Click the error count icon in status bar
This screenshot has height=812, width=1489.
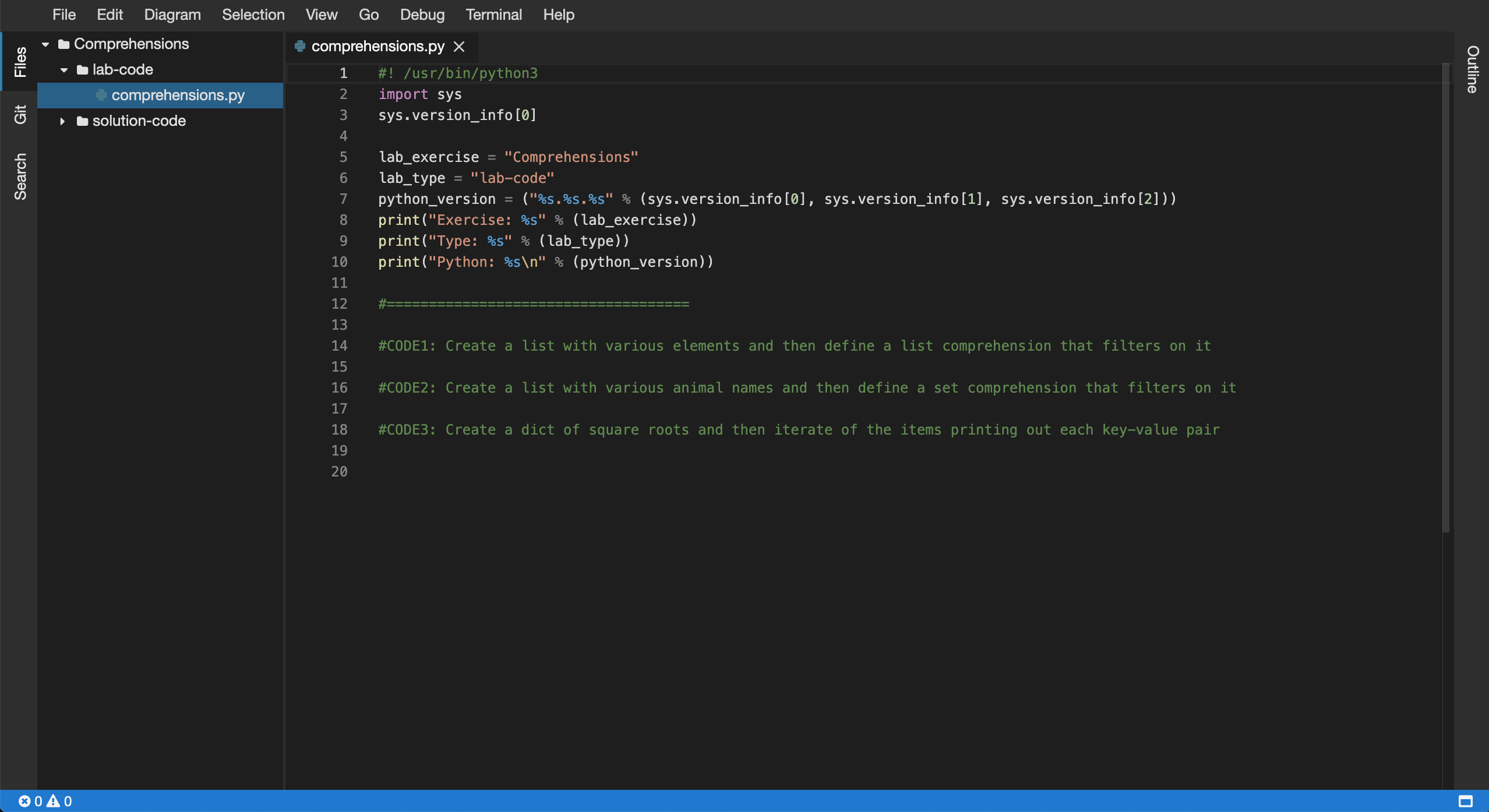coord(24,802)
